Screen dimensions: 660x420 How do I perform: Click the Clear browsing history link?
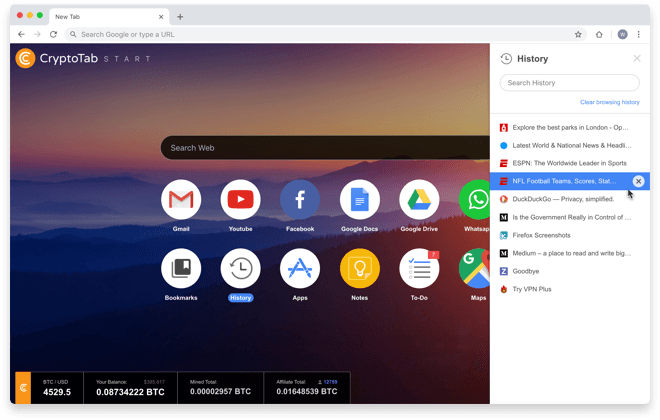click(x=609, y=102)
